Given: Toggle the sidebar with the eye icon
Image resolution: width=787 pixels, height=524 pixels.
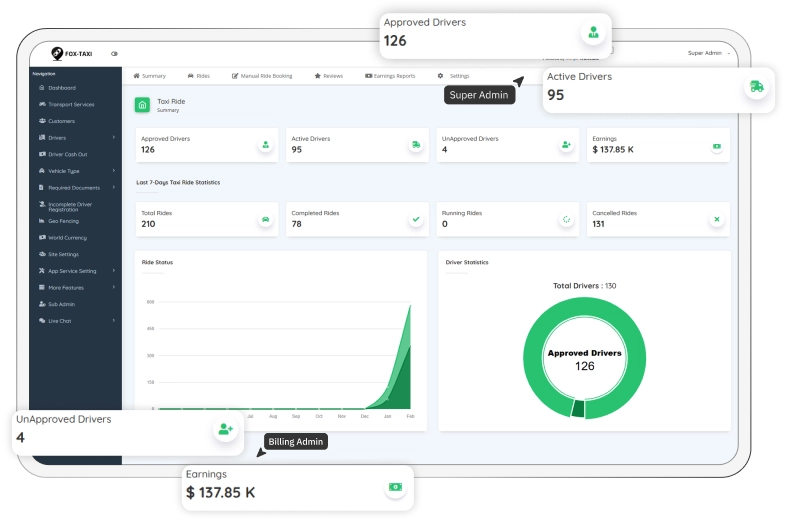Looking at the screenshot, I should (114, 54).
